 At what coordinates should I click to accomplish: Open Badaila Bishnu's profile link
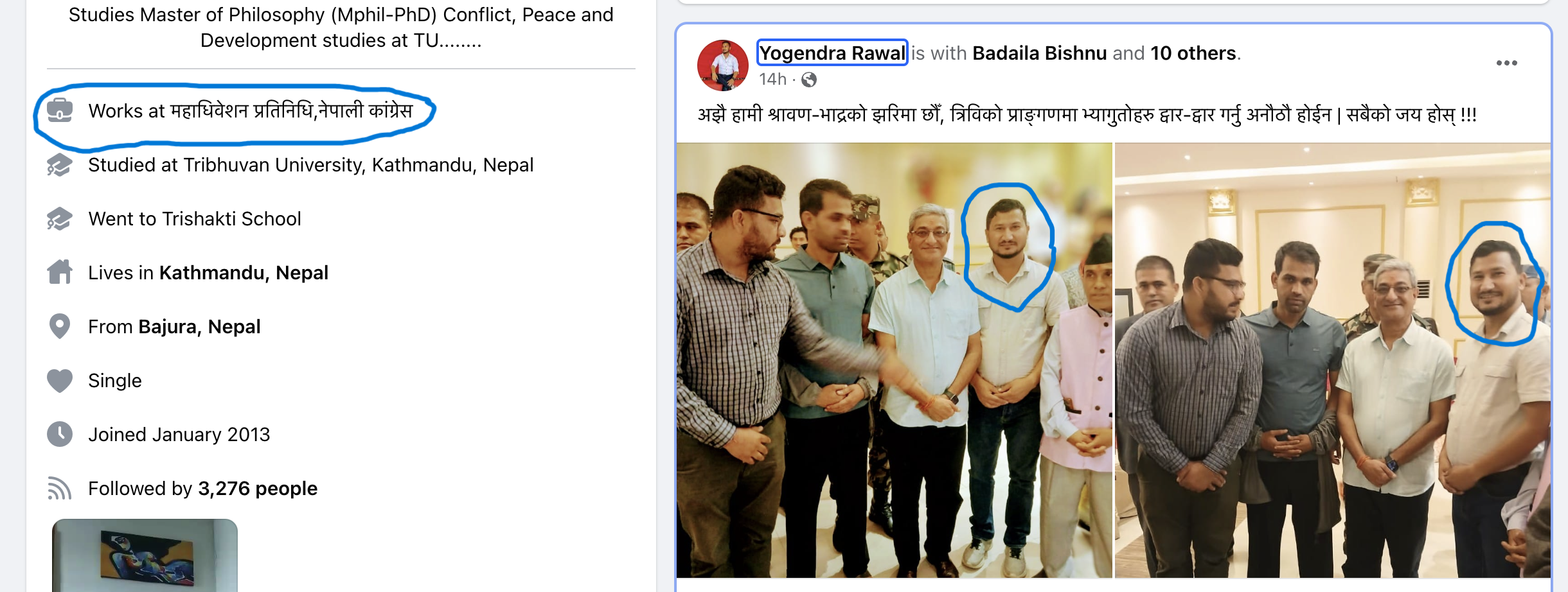[1039, 53]
